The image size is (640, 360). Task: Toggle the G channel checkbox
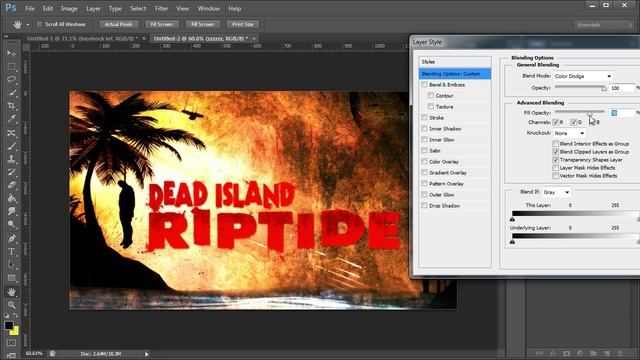[573, 122]
